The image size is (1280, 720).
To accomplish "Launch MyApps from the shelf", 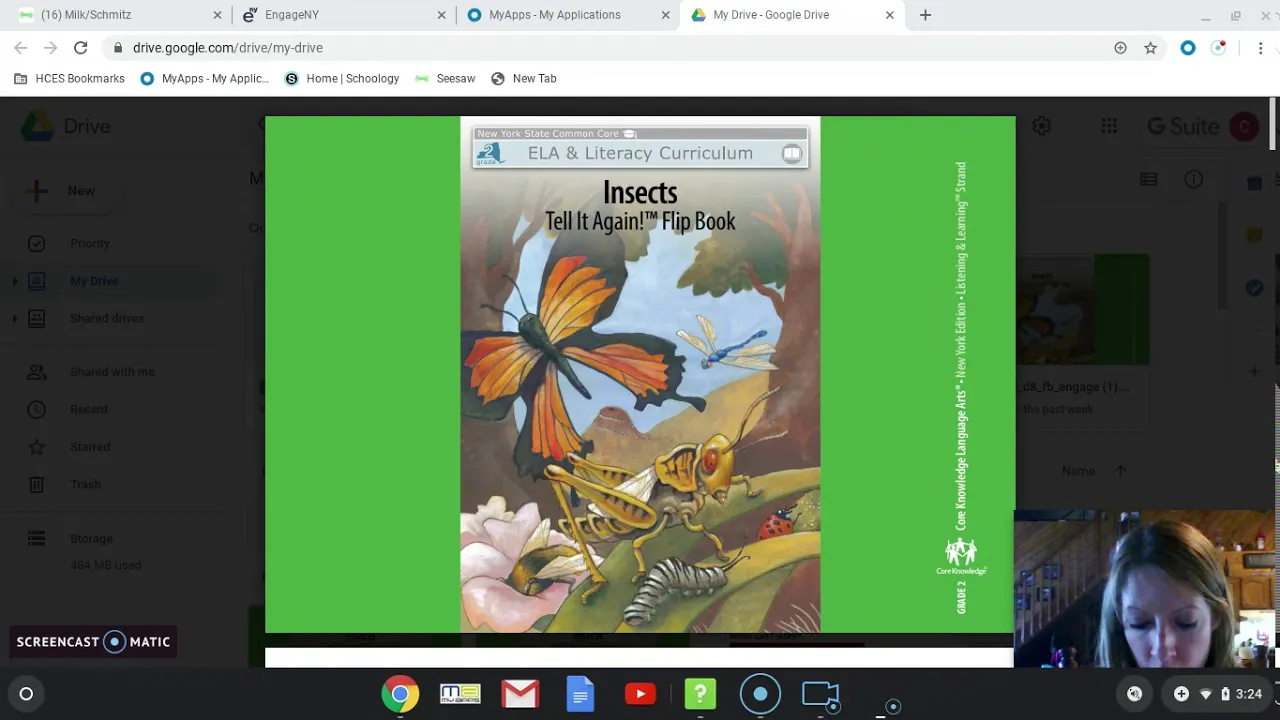I will pyautogui.click(x=460, y=694).
